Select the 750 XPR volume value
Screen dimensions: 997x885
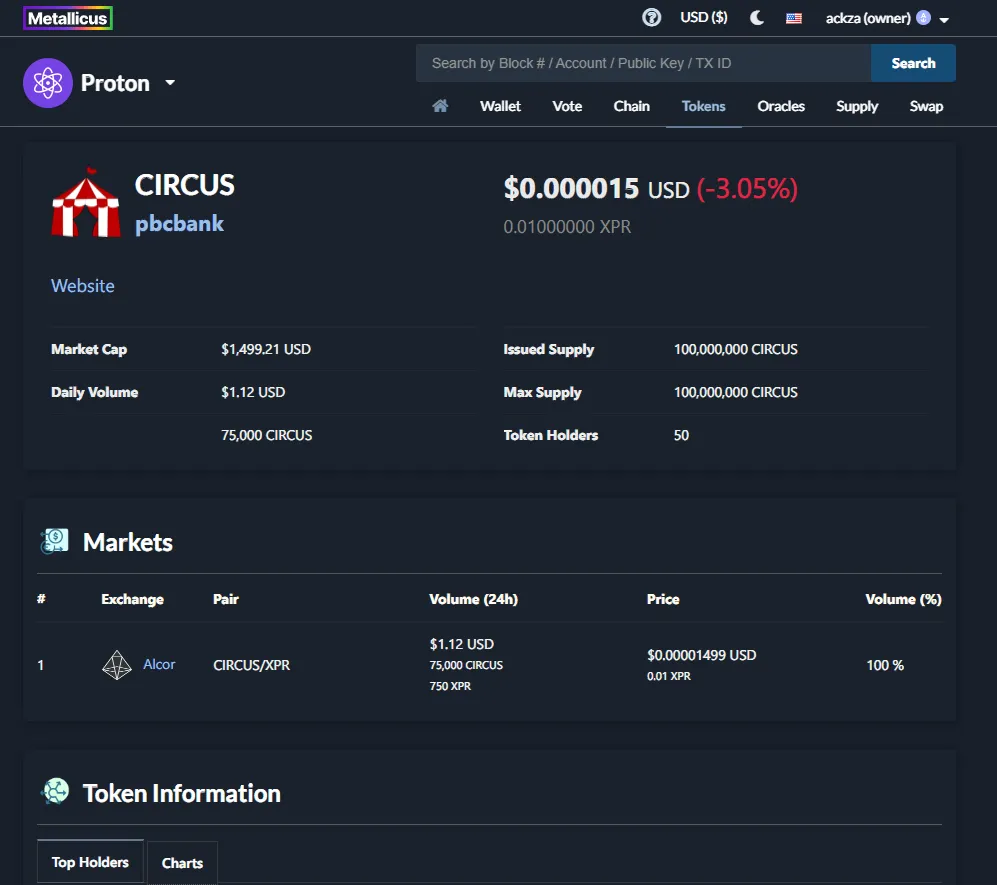[x=450, y=686]
